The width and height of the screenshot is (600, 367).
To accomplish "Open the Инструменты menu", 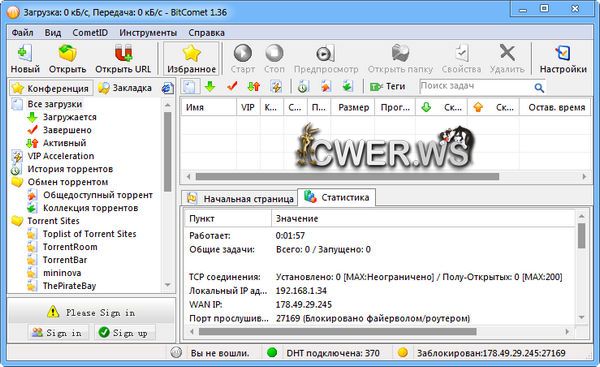I will tap(148, 33).
